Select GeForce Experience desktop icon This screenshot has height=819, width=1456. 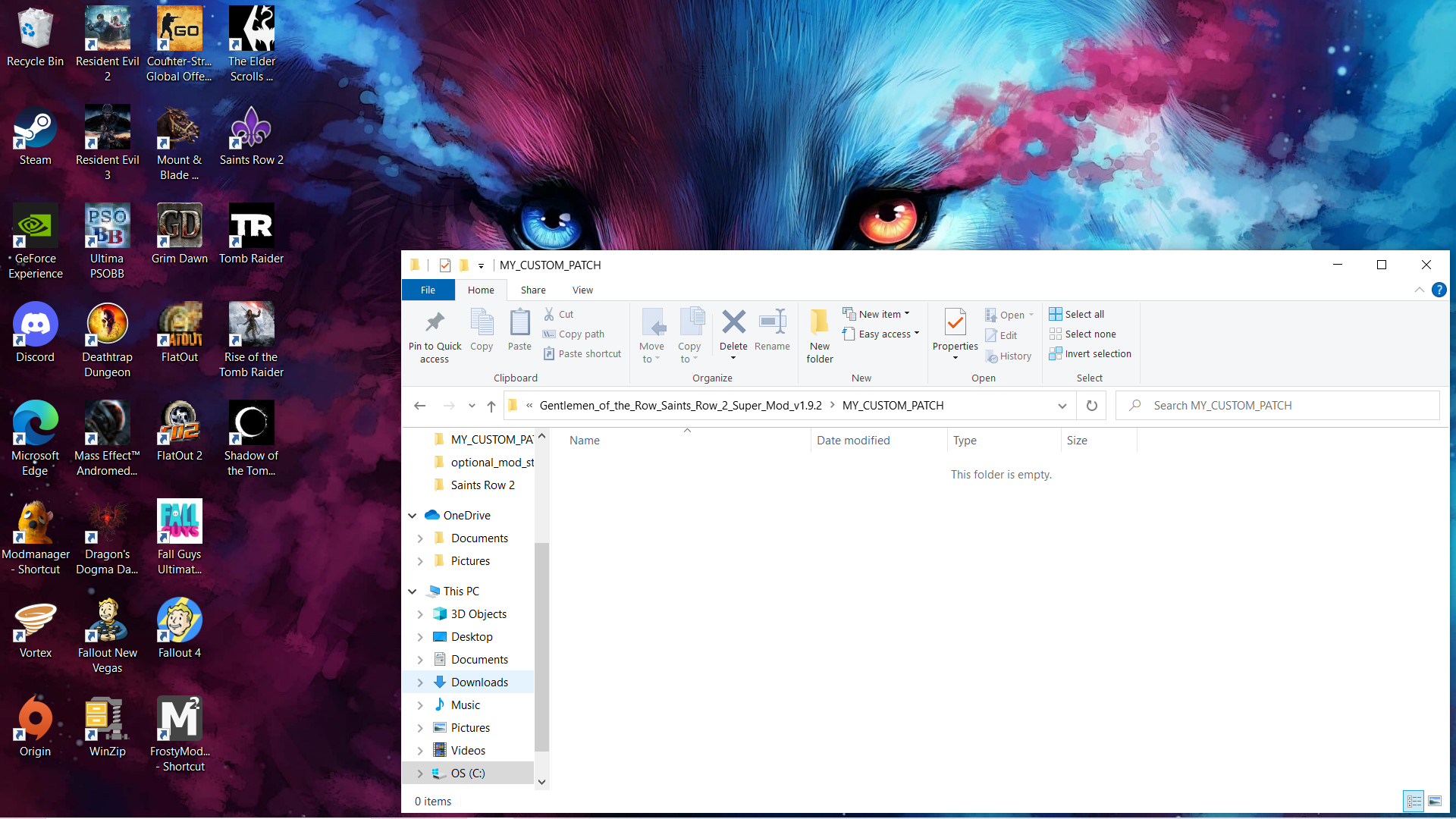[35, 243]
